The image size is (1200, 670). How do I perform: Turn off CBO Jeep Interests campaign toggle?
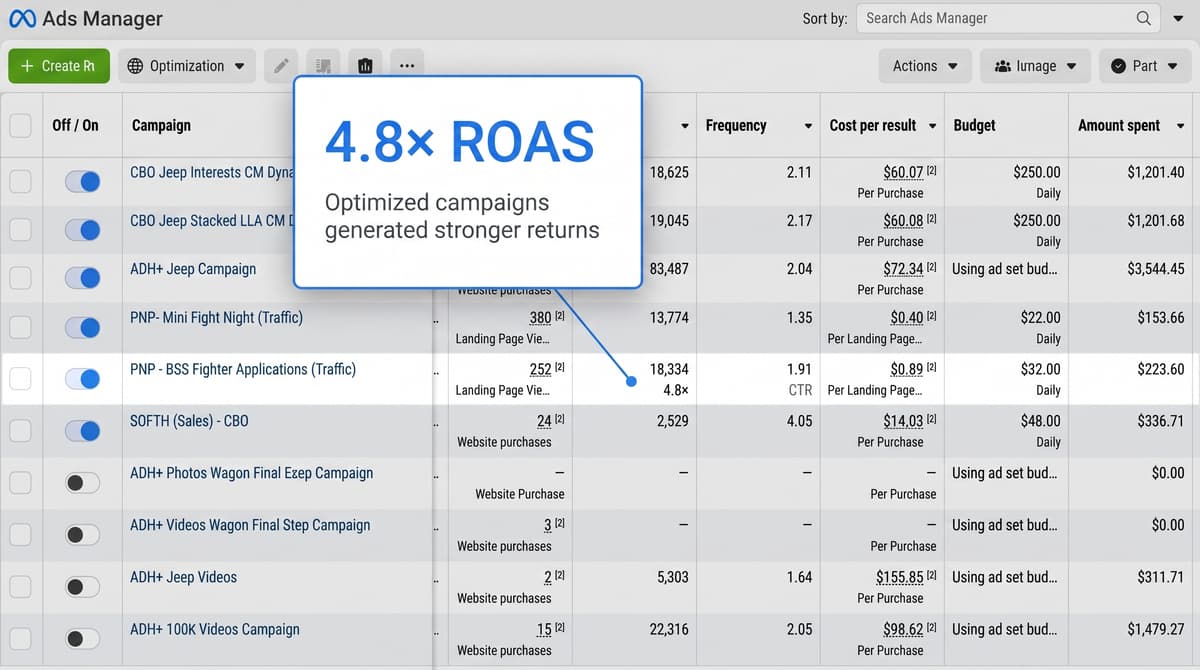[82, 182]
